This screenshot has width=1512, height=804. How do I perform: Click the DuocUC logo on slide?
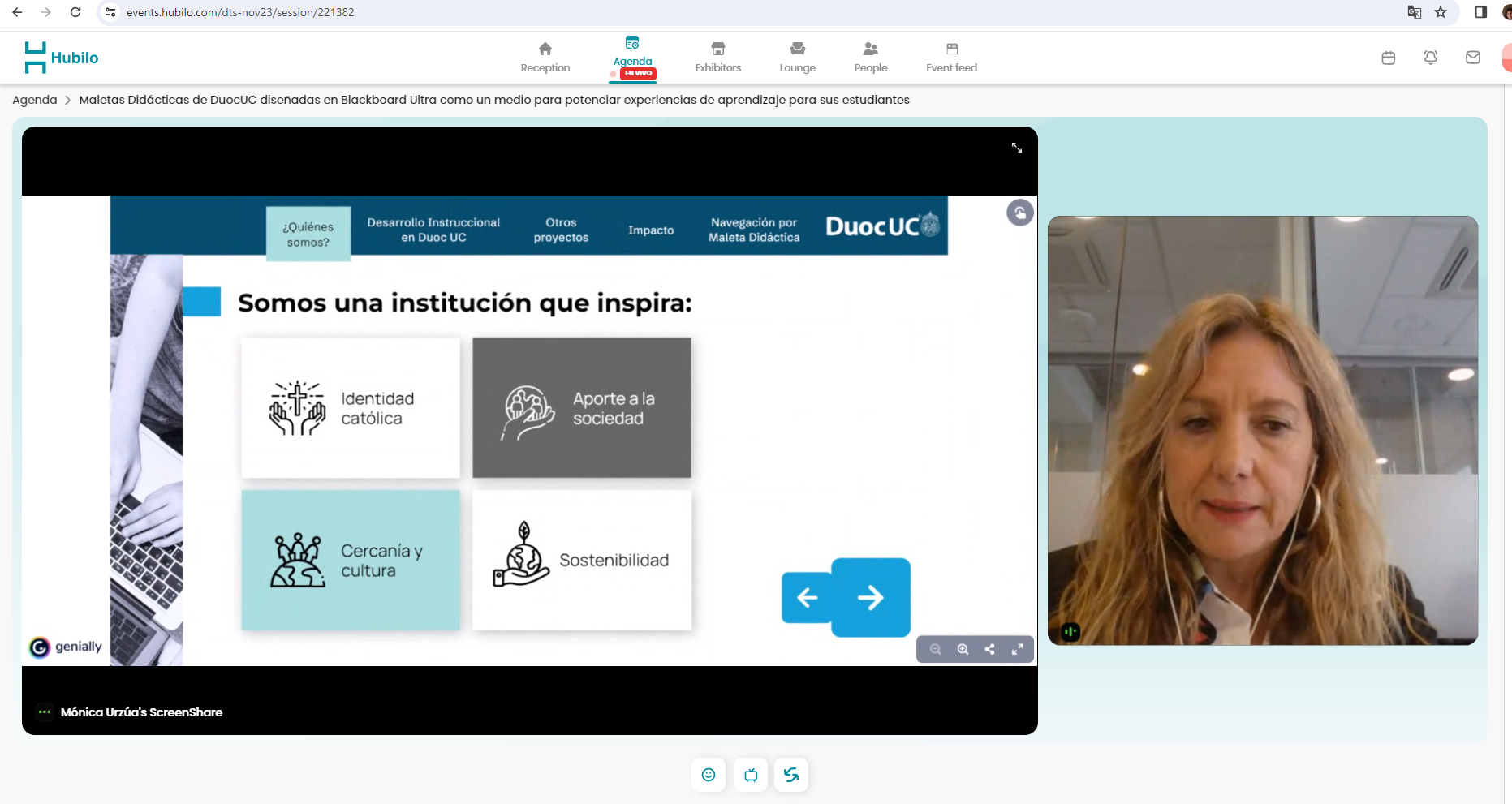point(882,226)
